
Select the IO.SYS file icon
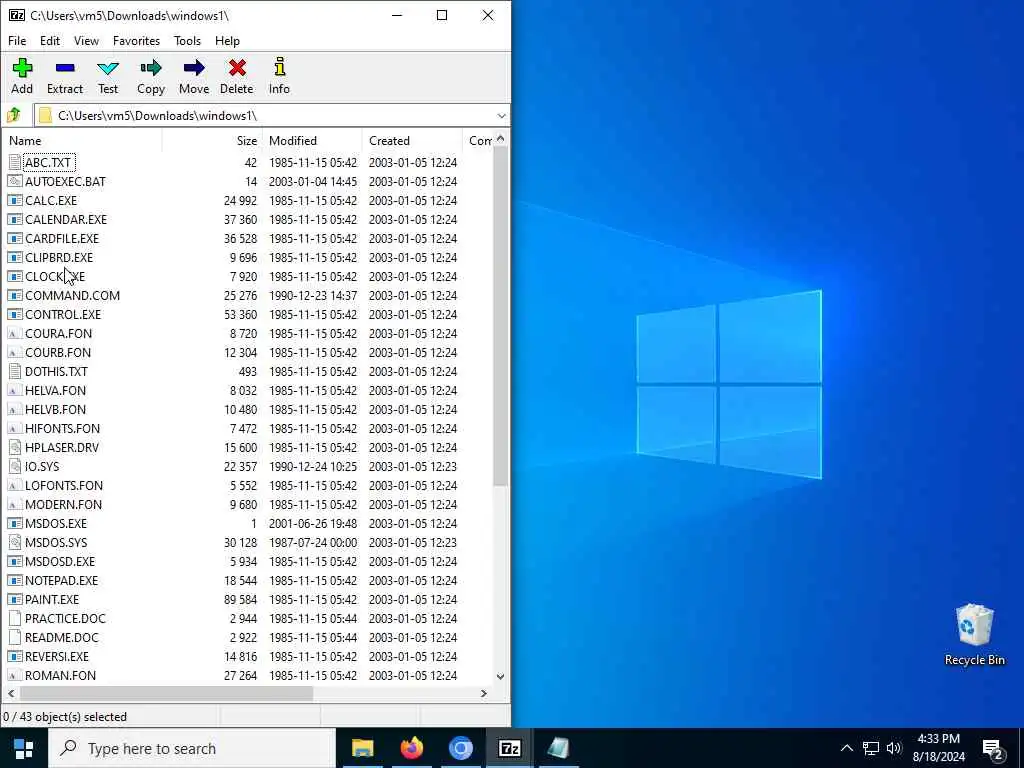(x=15, y=466)
